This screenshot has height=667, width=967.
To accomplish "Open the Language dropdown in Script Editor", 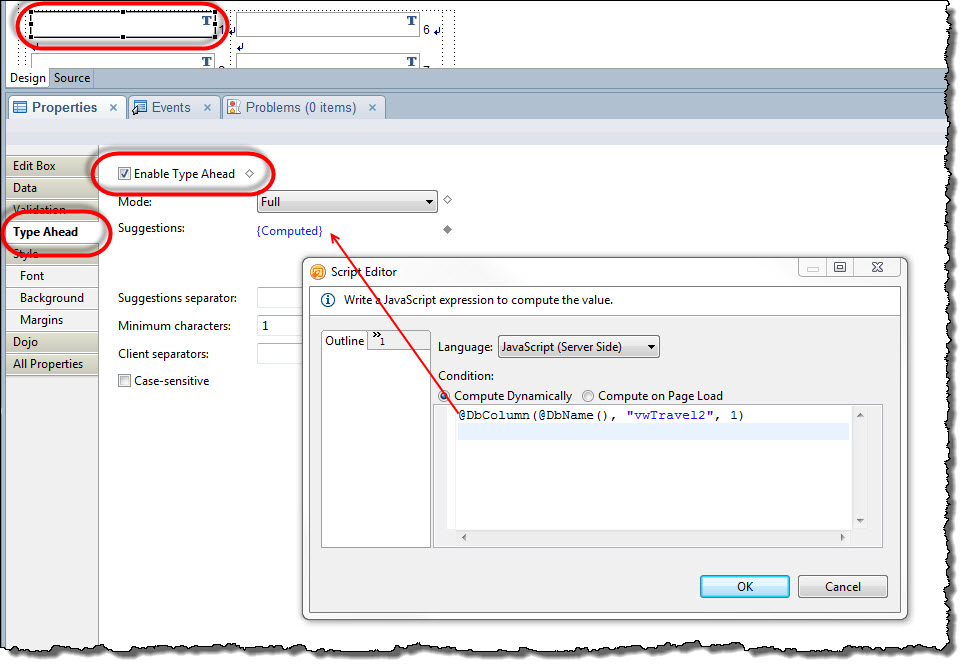I will pyautogui.click(x=578, y=347).
